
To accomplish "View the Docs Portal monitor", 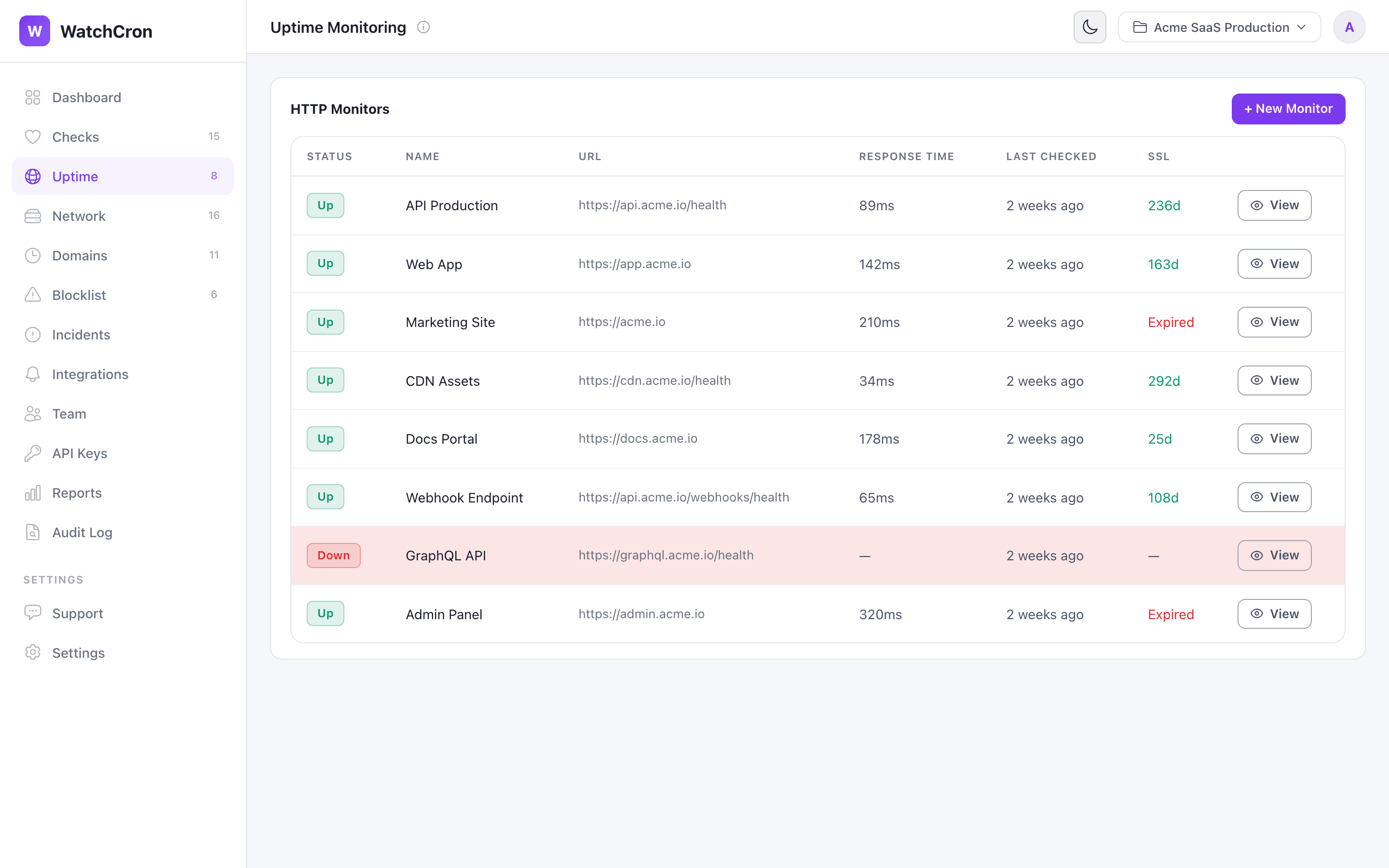I will tap(1274, 439).
